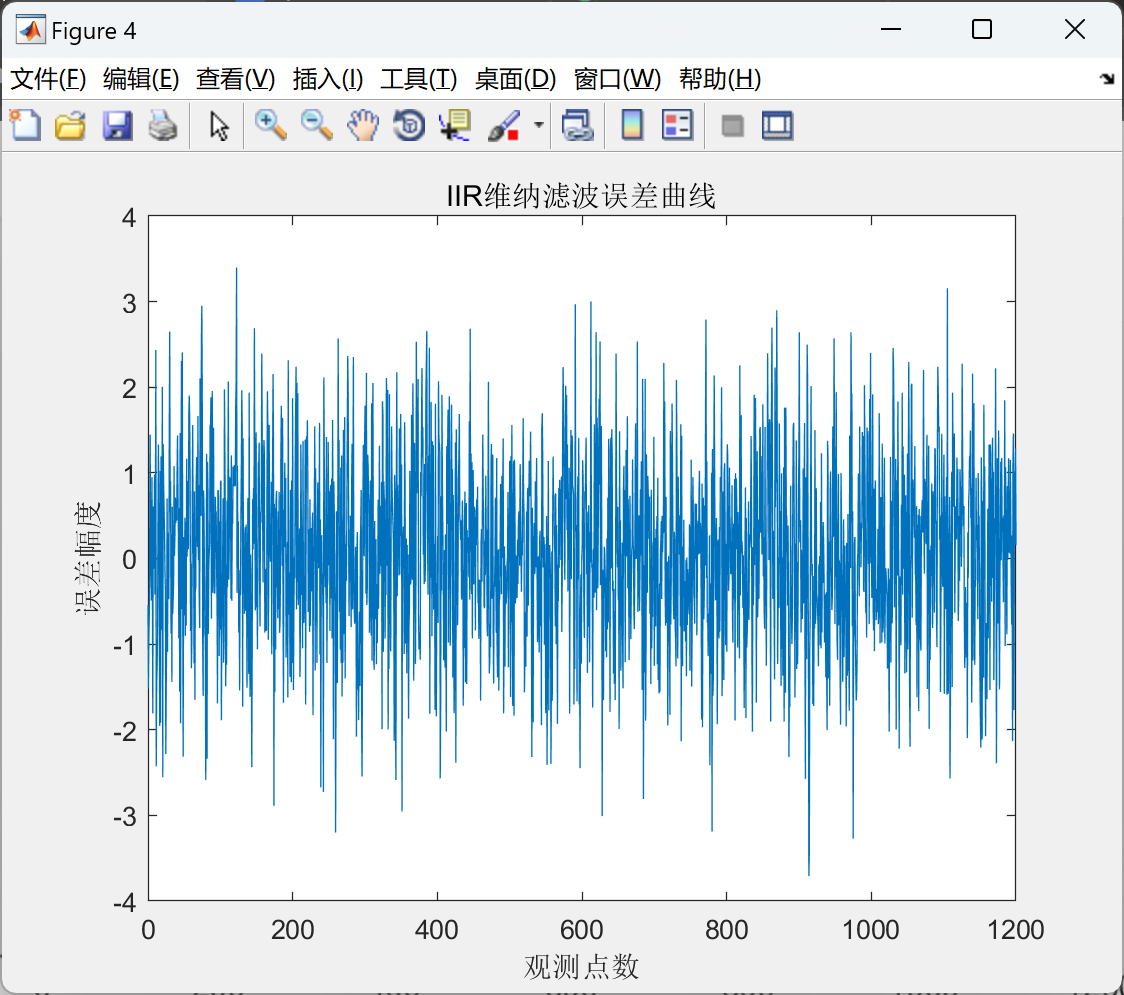This screenshot has width=1124, height=995.
Task: Open the 文件(F) menu
Action: click(43, 79)
